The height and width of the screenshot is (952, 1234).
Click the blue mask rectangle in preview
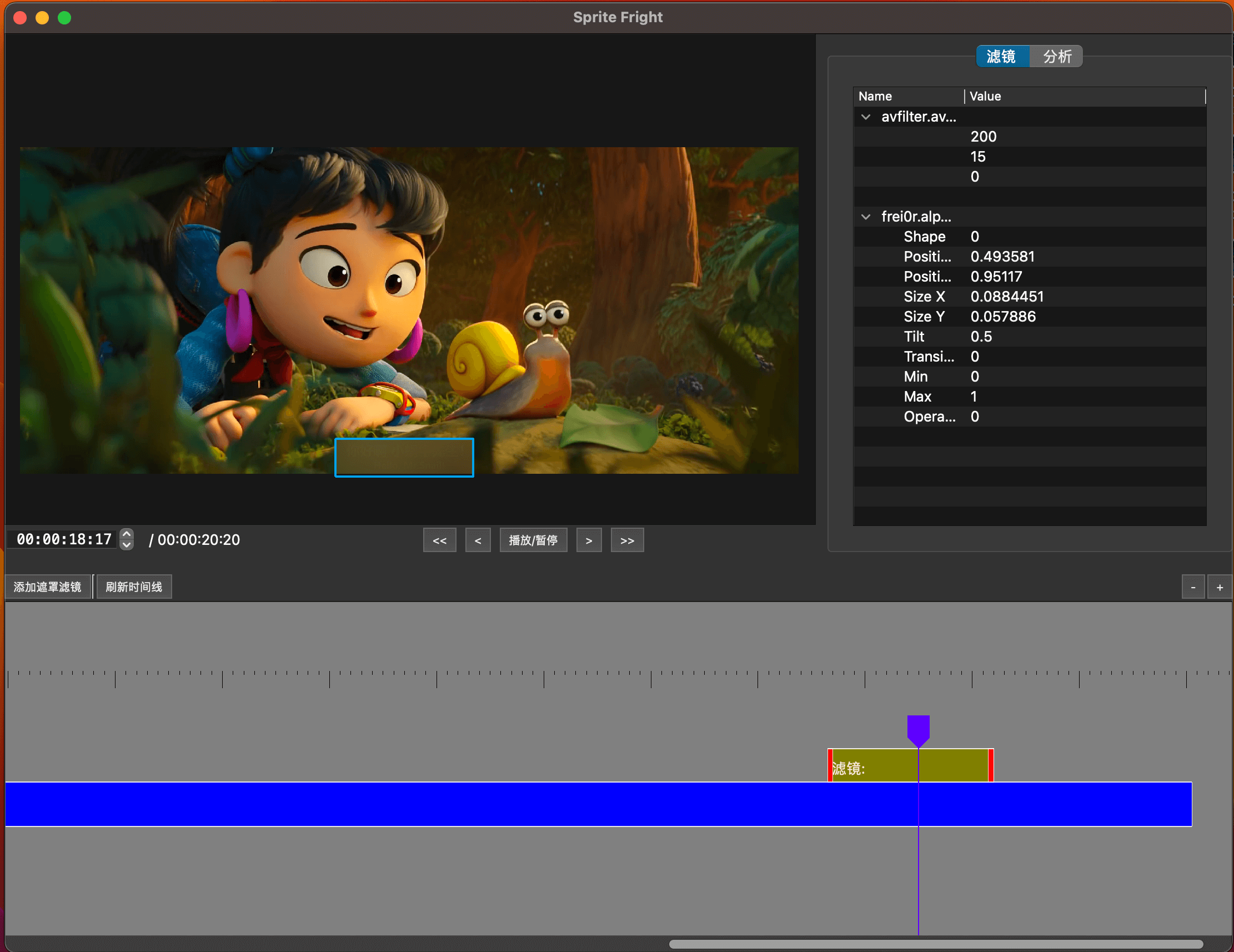(x=404, y=458)
